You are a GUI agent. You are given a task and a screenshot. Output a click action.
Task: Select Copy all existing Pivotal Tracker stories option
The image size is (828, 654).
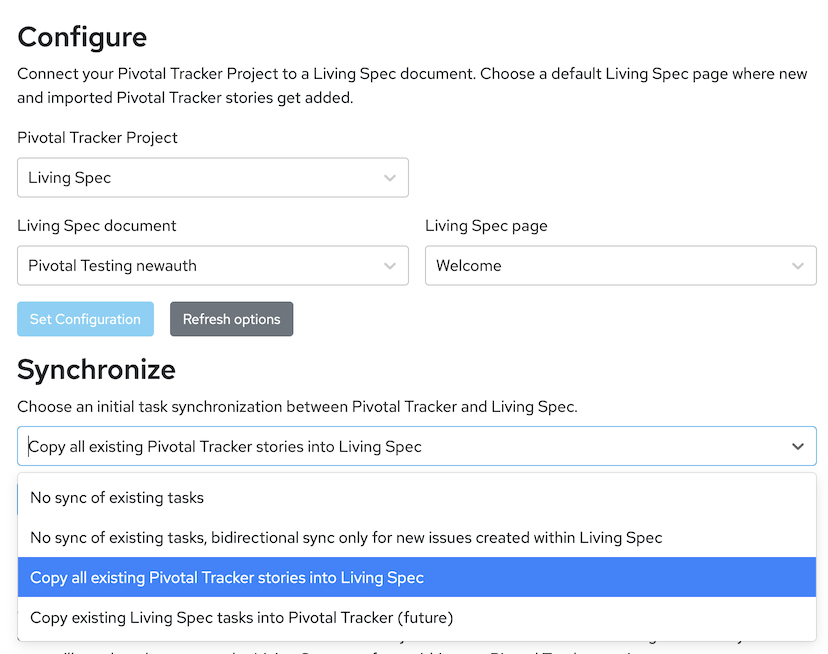[x=417, y=577]
